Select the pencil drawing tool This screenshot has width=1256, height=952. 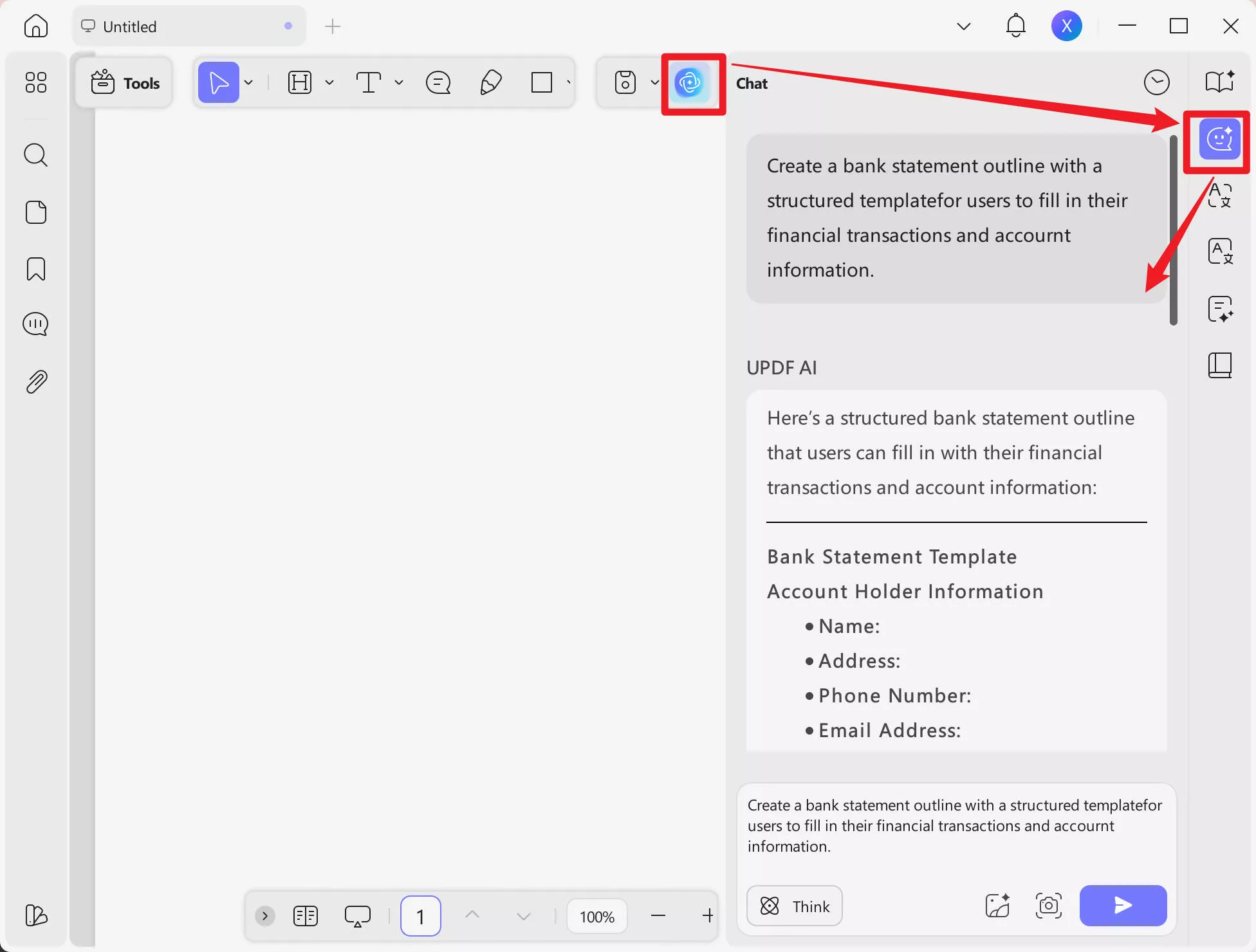490,83
